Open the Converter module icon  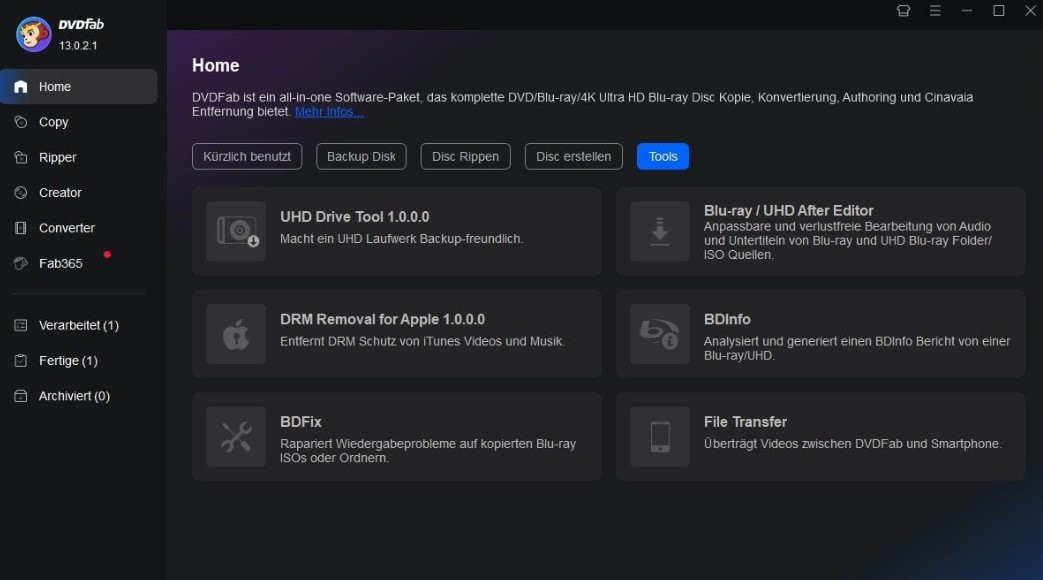(x=21, y=228)
